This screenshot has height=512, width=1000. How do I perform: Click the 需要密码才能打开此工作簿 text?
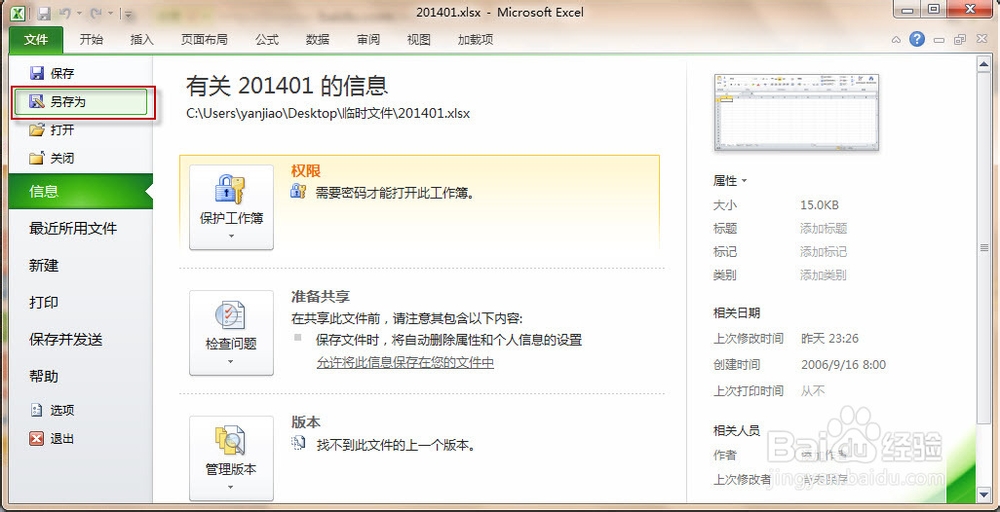(395, 193)
